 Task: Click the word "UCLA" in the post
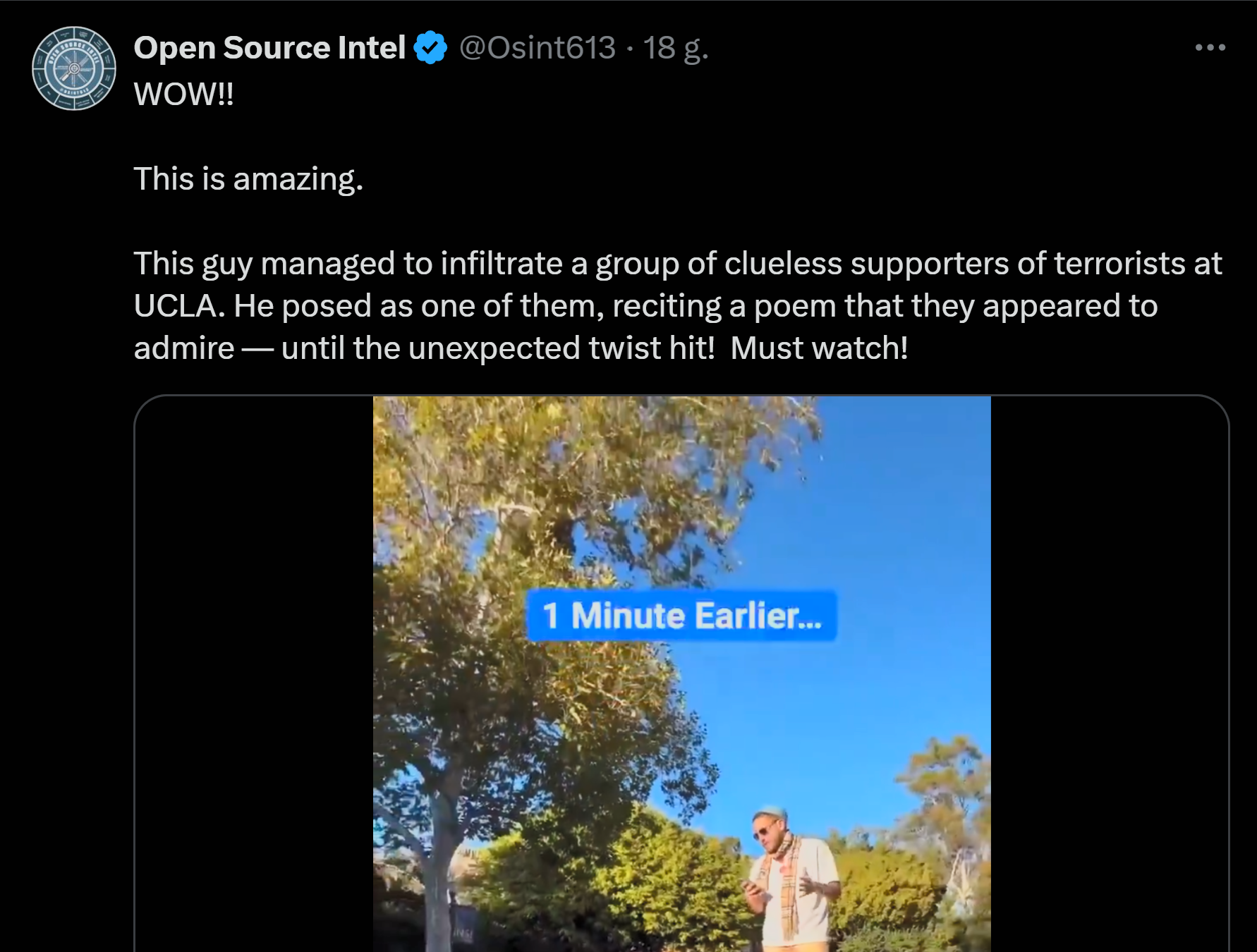pyautogui.click(x=175, y=306)
